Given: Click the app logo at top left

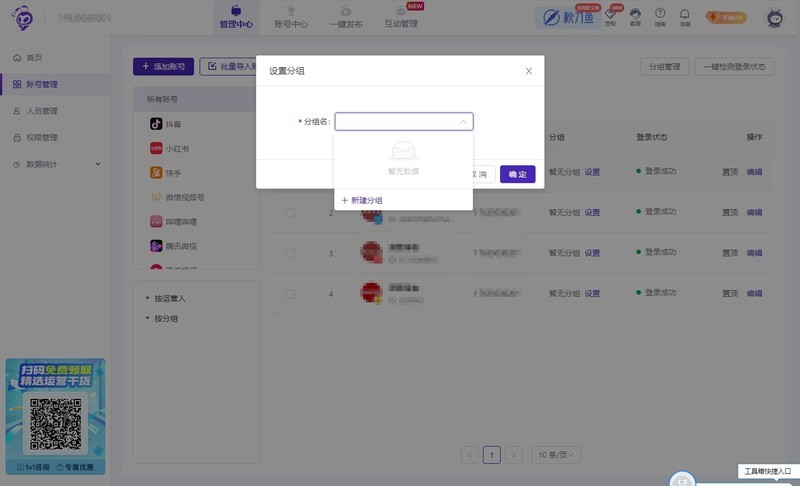Looking at the screenshot, I should coord(22,18).
